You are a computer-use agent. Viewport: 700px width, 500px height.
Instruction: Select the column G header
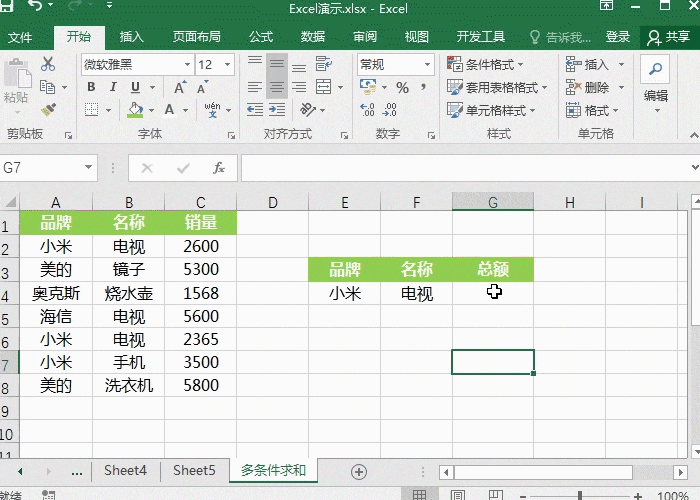coord(493,202)
